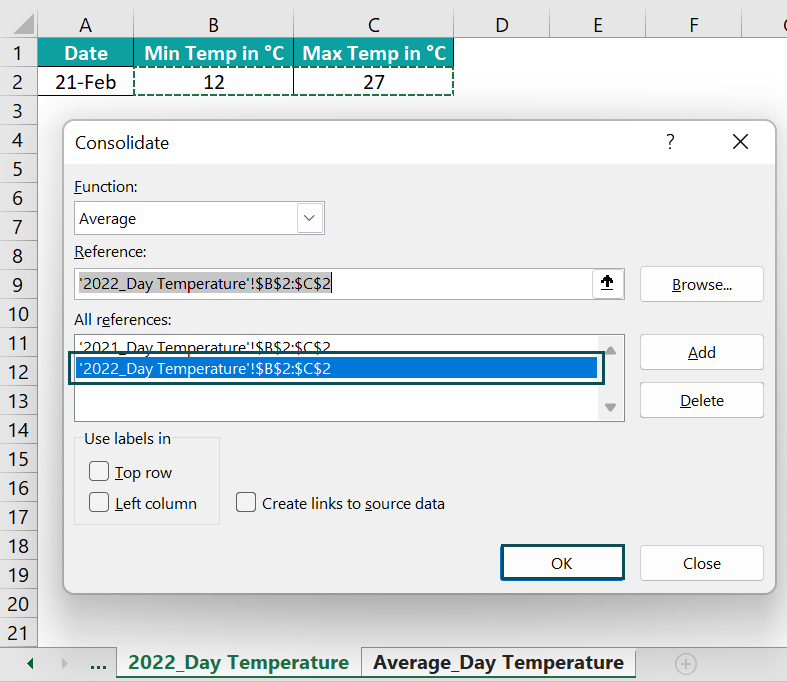Click the Max Temp in °C header cell

coord(373,53)
